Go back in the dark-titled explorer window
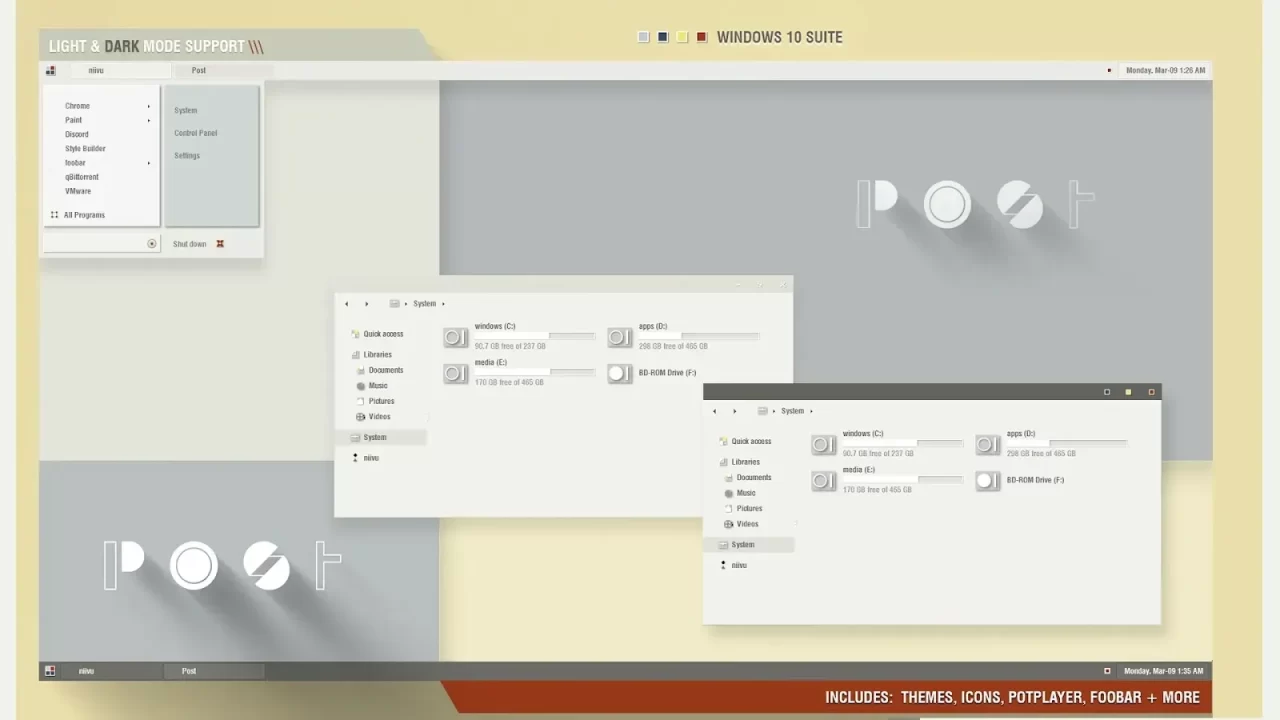The image size is (1280, 720). tap(714, 411)
